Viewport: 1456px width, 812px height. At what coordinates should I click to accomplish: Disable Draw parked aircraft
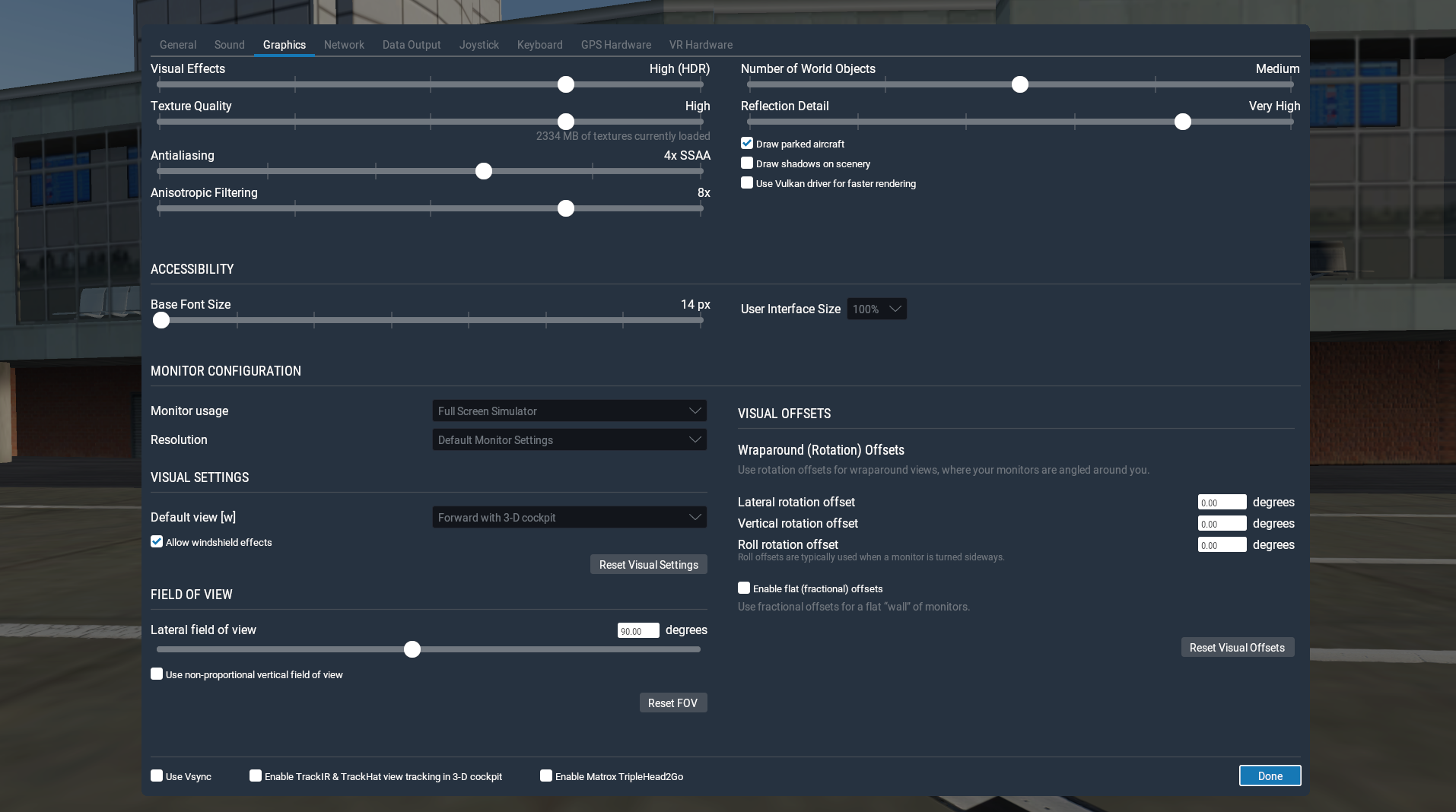click(747, 142)
